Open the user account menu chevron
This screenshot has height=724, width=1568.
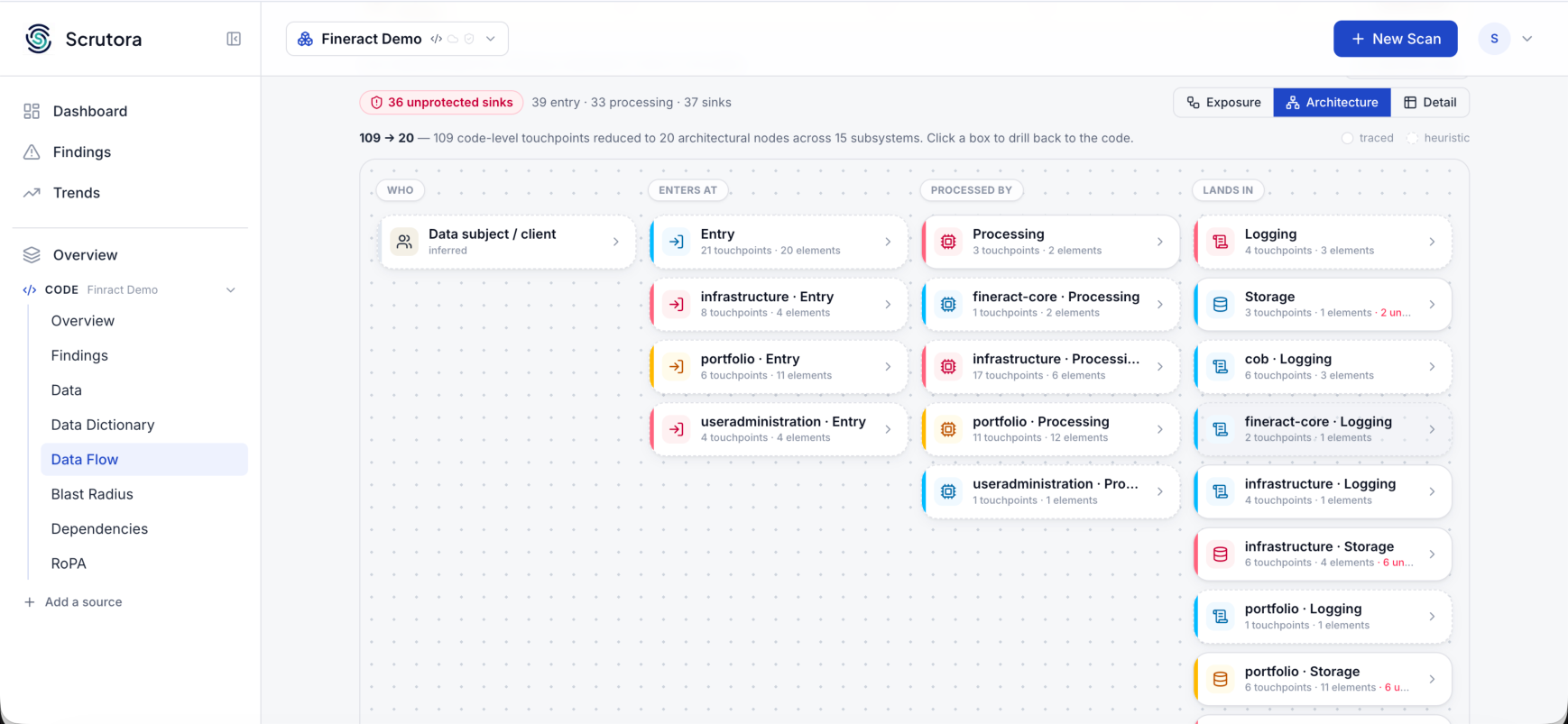tap(1527, 39)
